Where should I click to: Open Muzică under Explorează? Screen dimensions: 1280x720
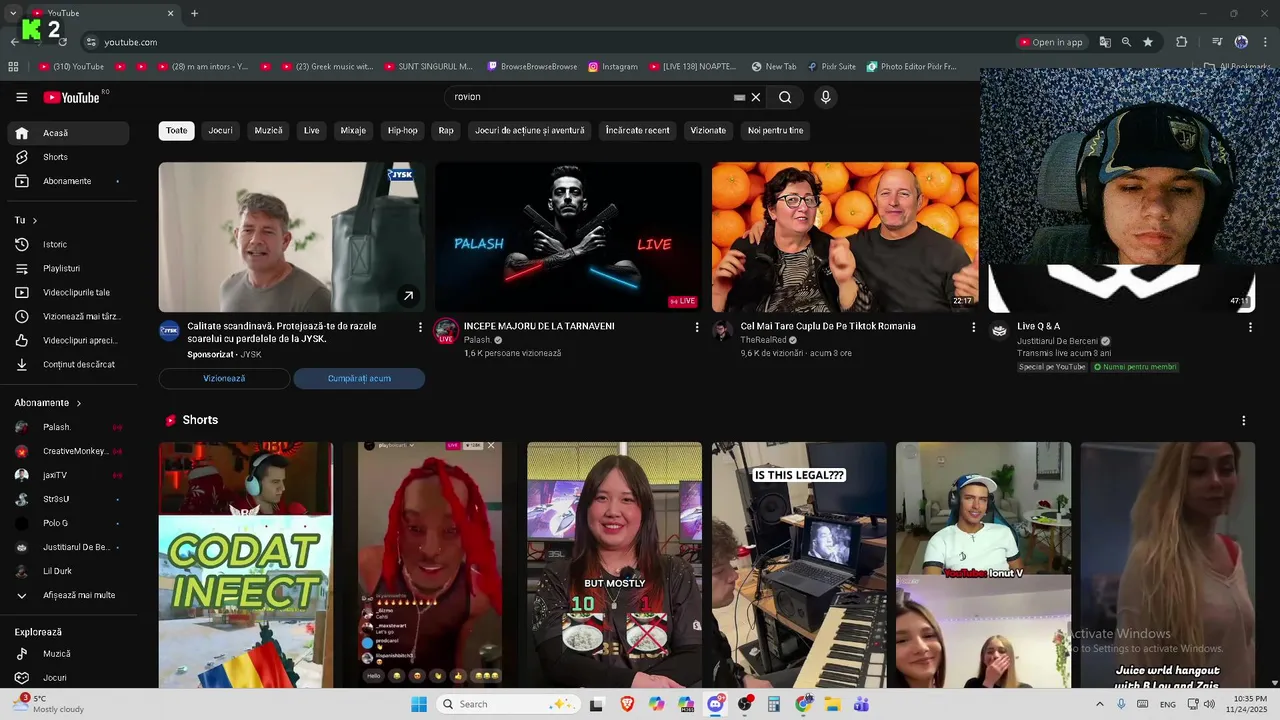tap(68, 654)
